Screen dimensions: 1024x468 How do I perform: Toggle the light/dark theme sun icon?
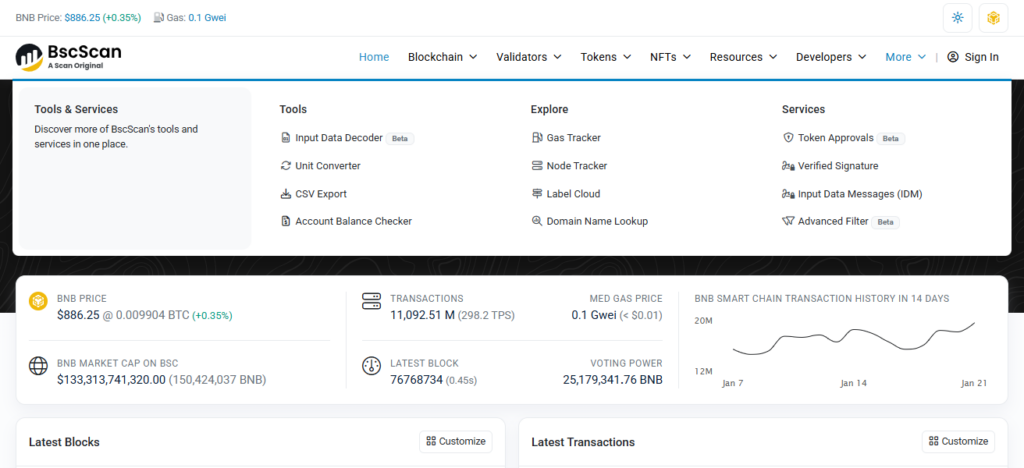coord(958,17)
